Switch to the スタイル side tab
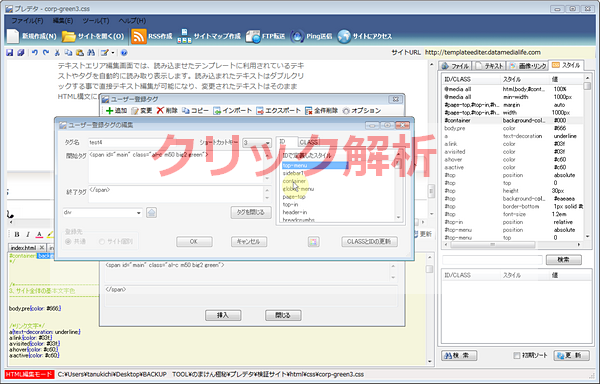600x384 pixels. [x=567, y=65]
